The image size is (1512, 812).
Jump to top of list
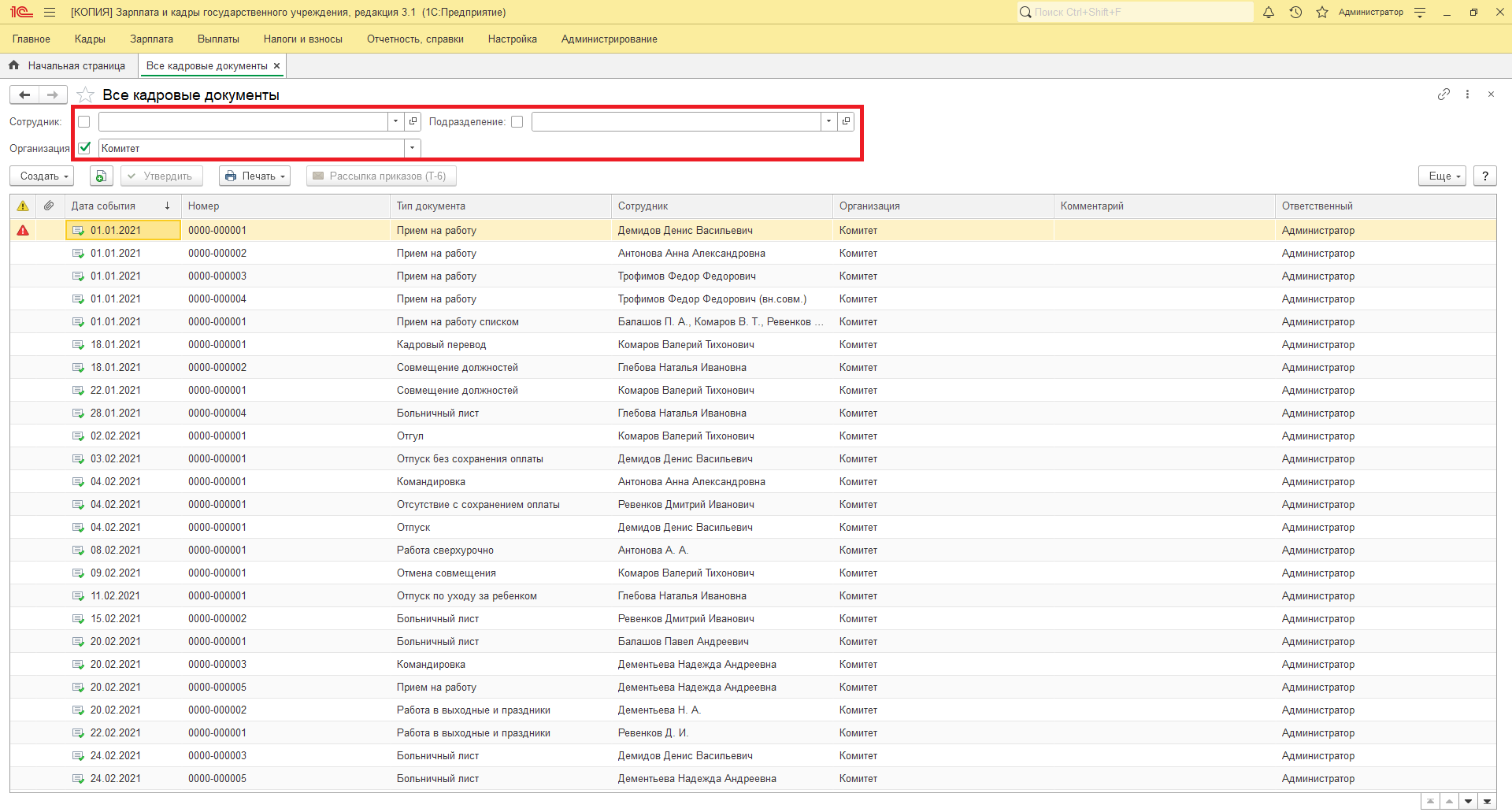coord(1430,801)
